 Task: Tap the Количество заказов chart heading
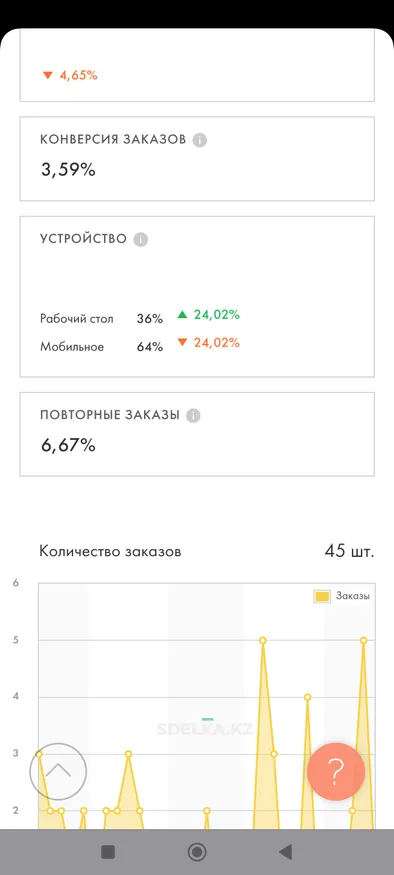point(110,552)
